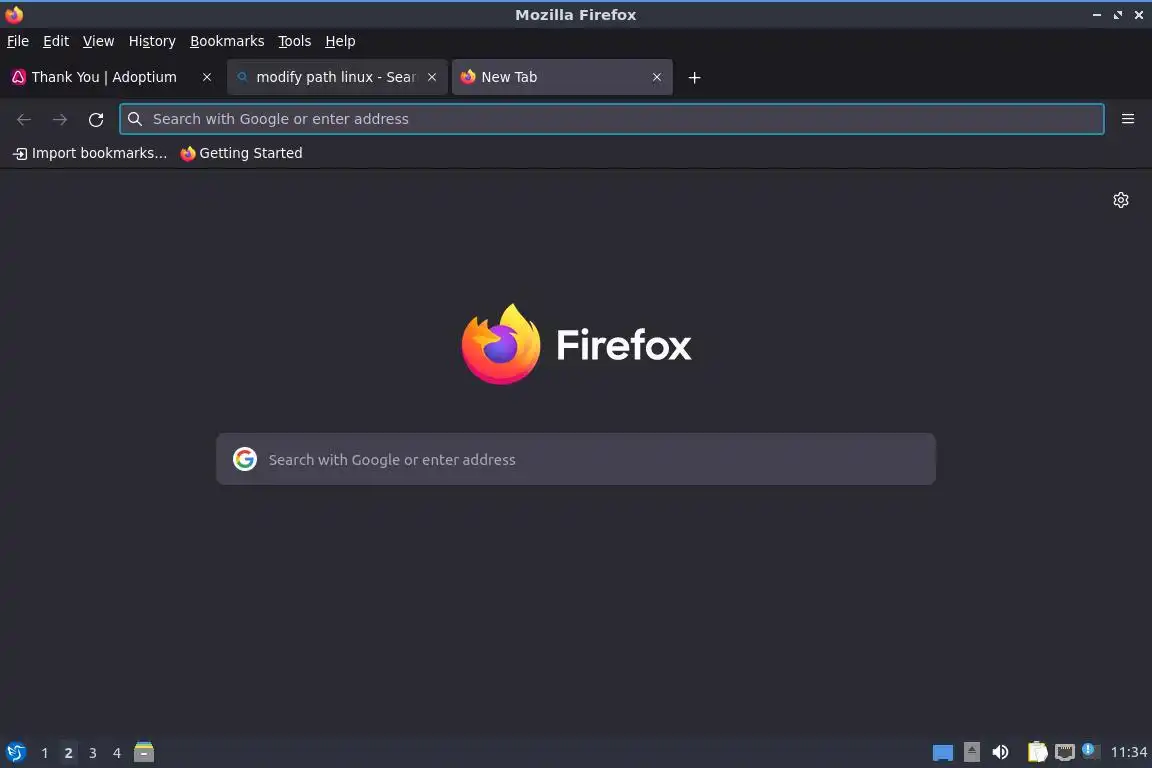Screen dimensions: 1152x768
Task: Minimize the Mozilla Firefox window
Action: pyautogui.click(x=1097, y=15)
